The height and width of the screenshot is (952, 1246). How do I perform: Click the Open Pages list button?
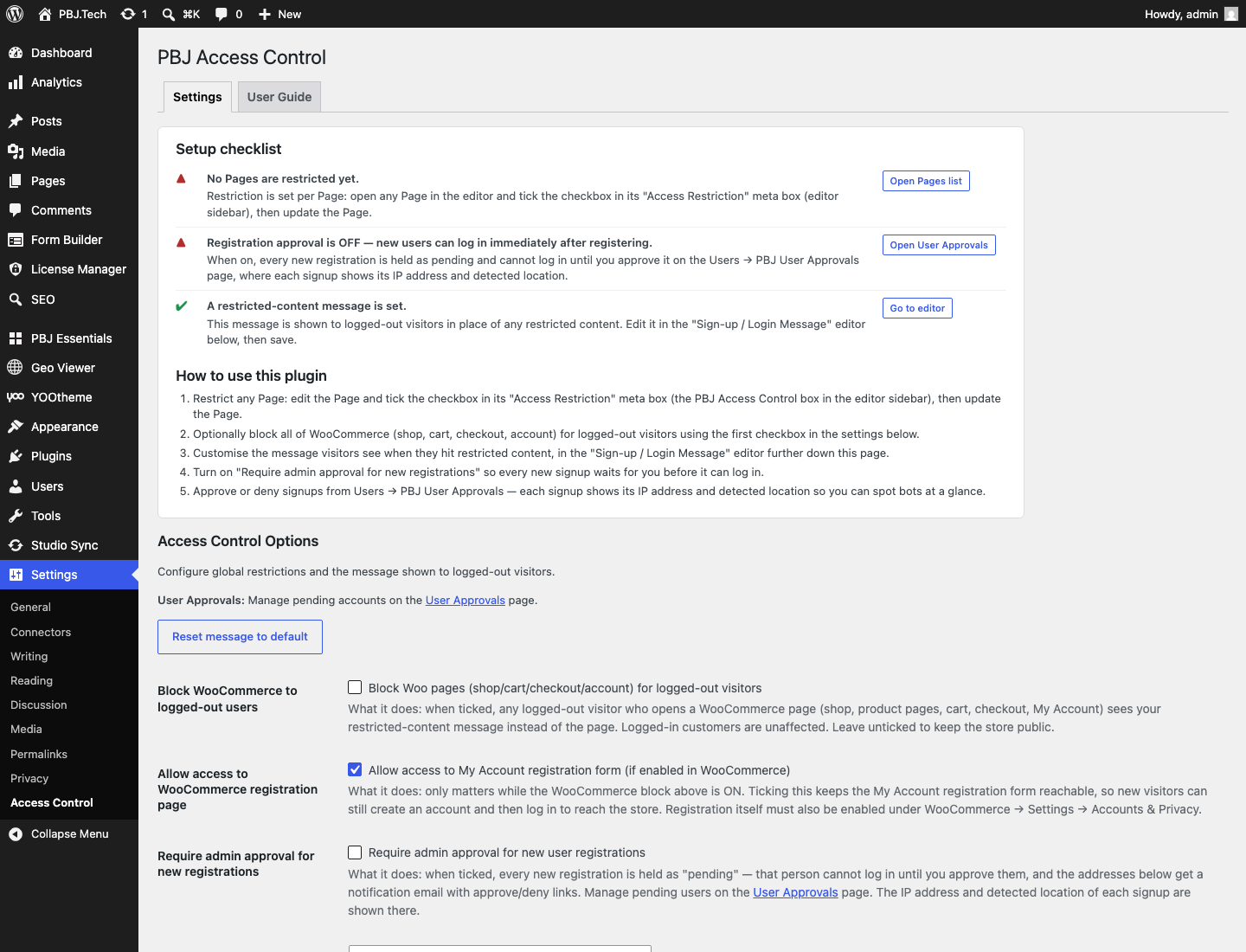926,181
